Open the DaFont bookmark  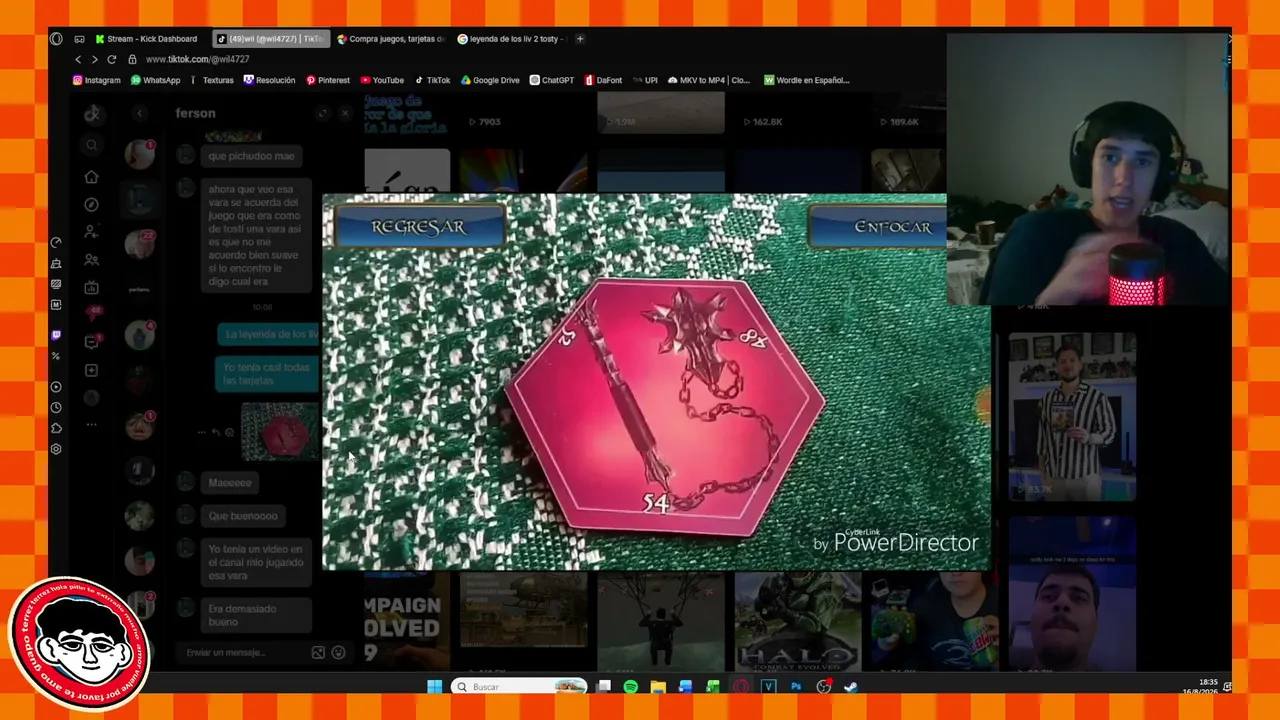pyautogui.click(x=603, y=80)
